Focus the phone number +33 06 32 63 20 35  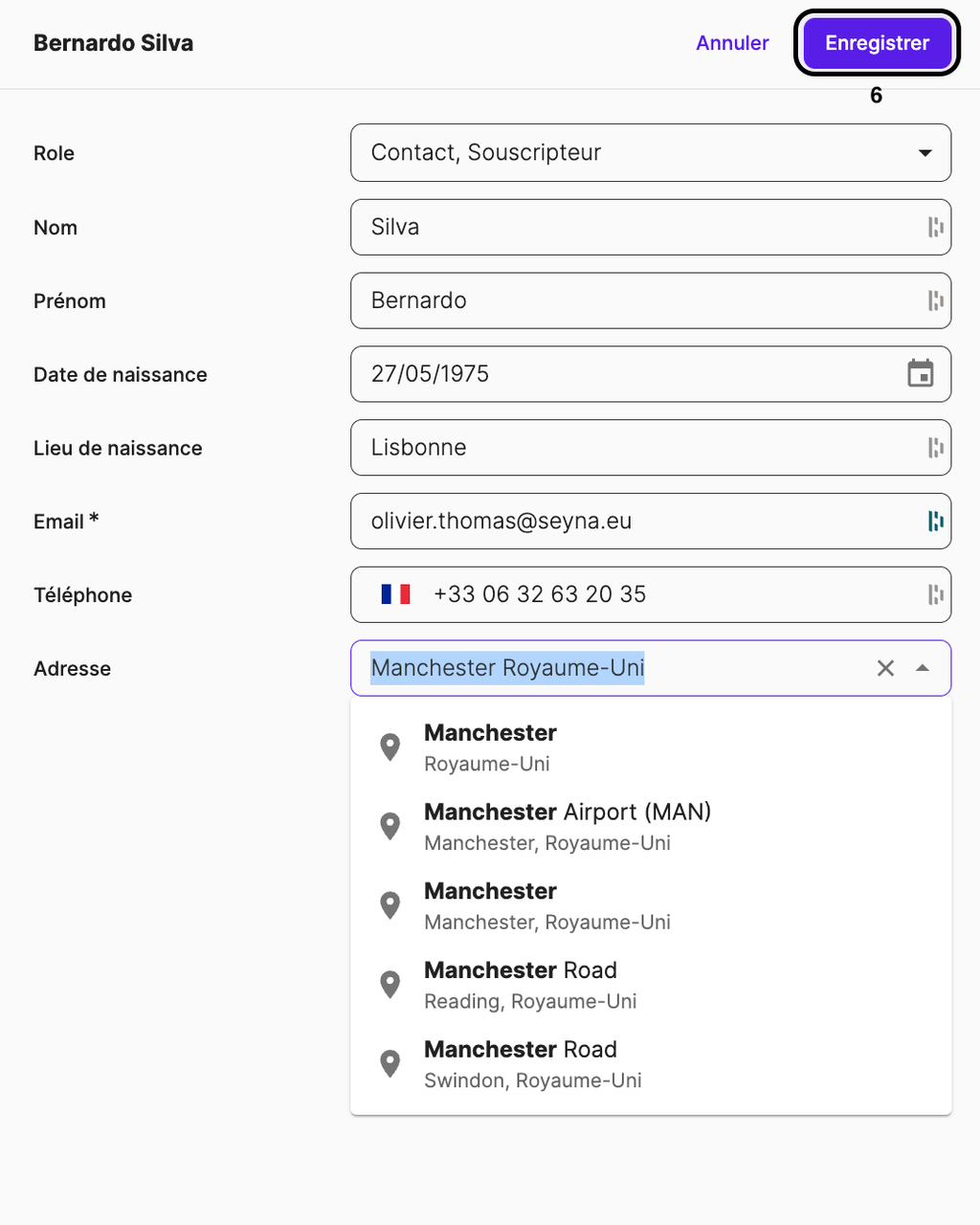point(540,594)
